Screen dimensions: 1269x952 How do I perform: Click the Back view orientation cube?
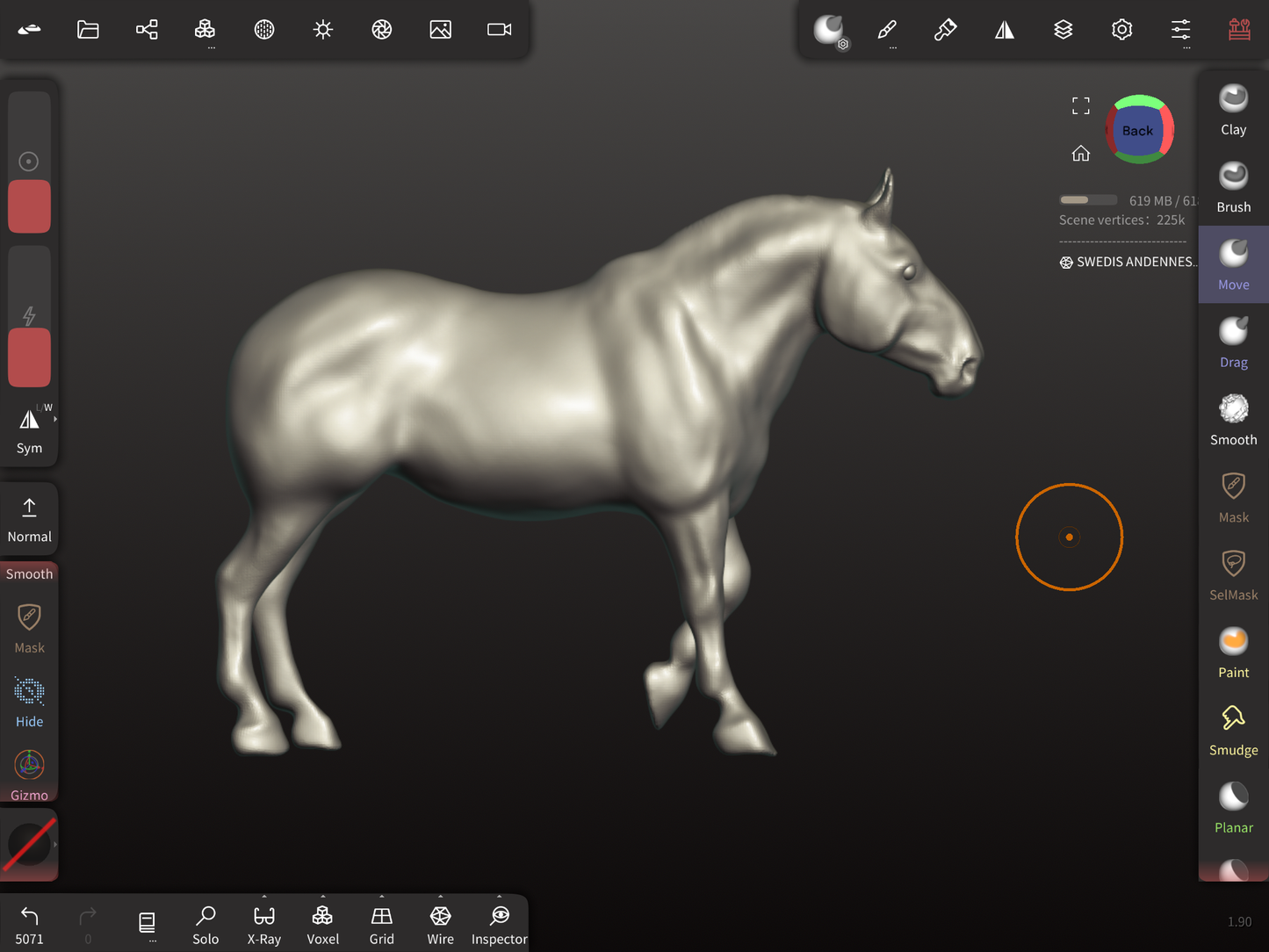[x=1138, y=130]
